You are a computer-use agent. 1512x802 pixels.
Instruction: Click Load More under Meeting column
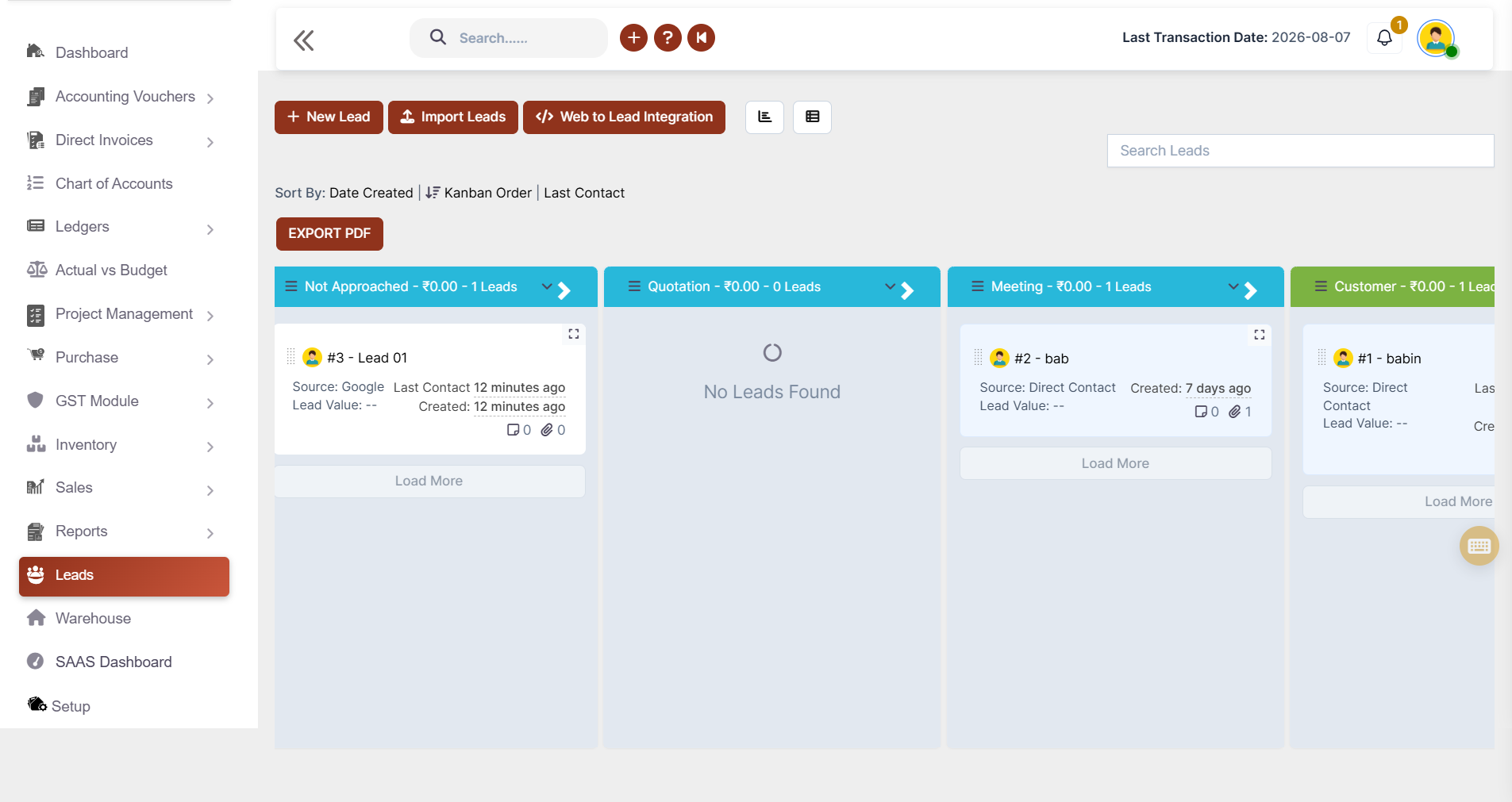1115,464
